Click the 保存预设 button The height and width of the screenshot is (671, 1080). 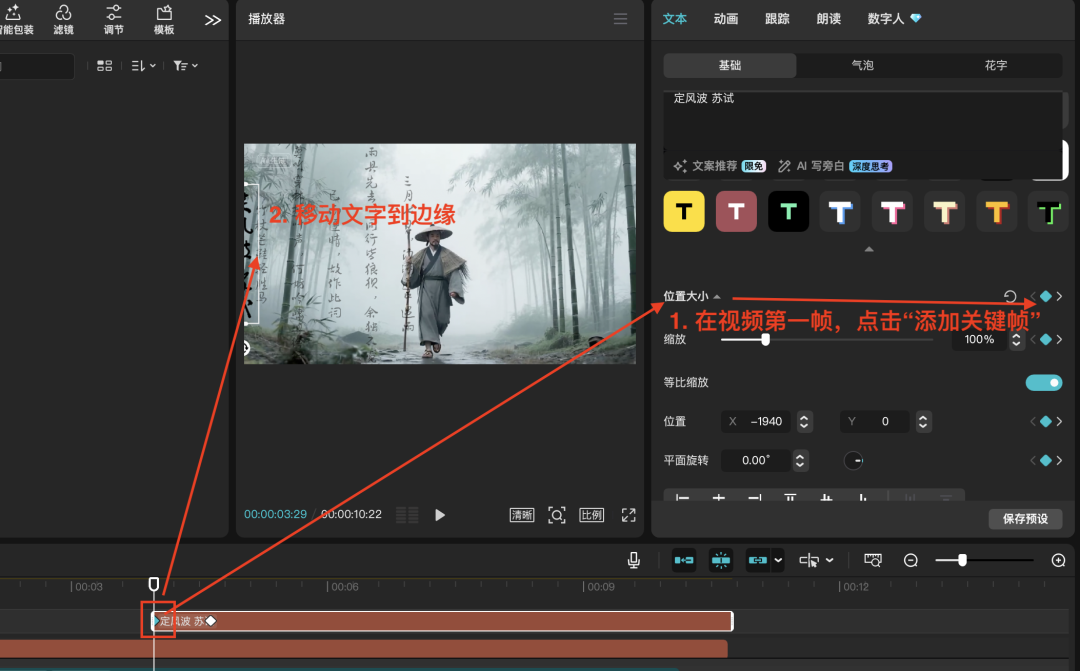(1025, 519)
